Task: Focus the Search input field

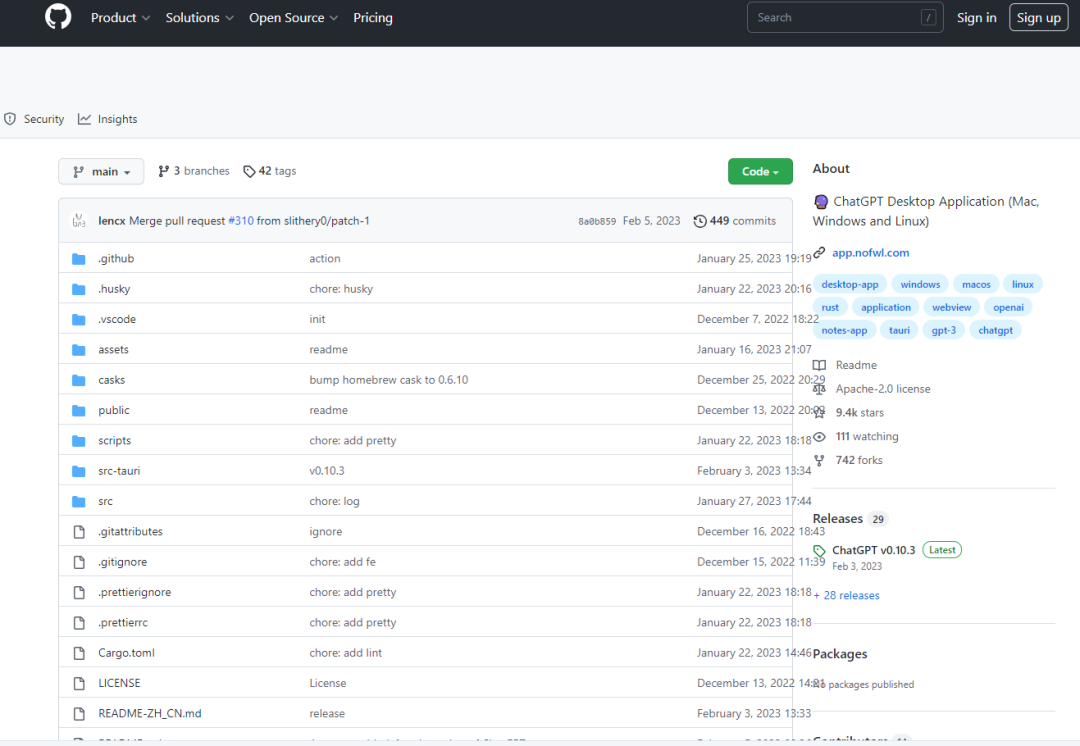Action: pos(844,18)
